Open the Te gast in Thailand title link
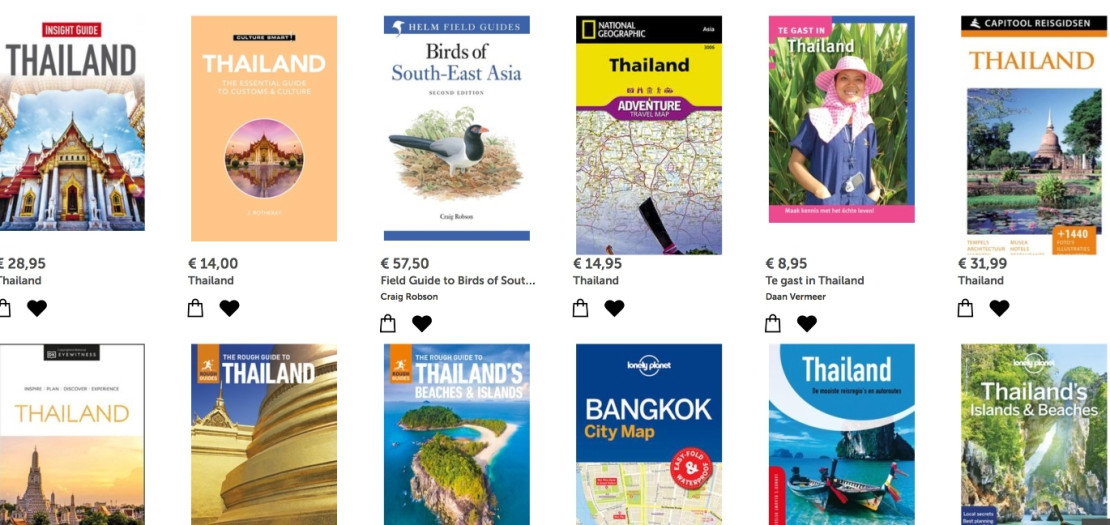1110x525 pixels. click(815, 280)
